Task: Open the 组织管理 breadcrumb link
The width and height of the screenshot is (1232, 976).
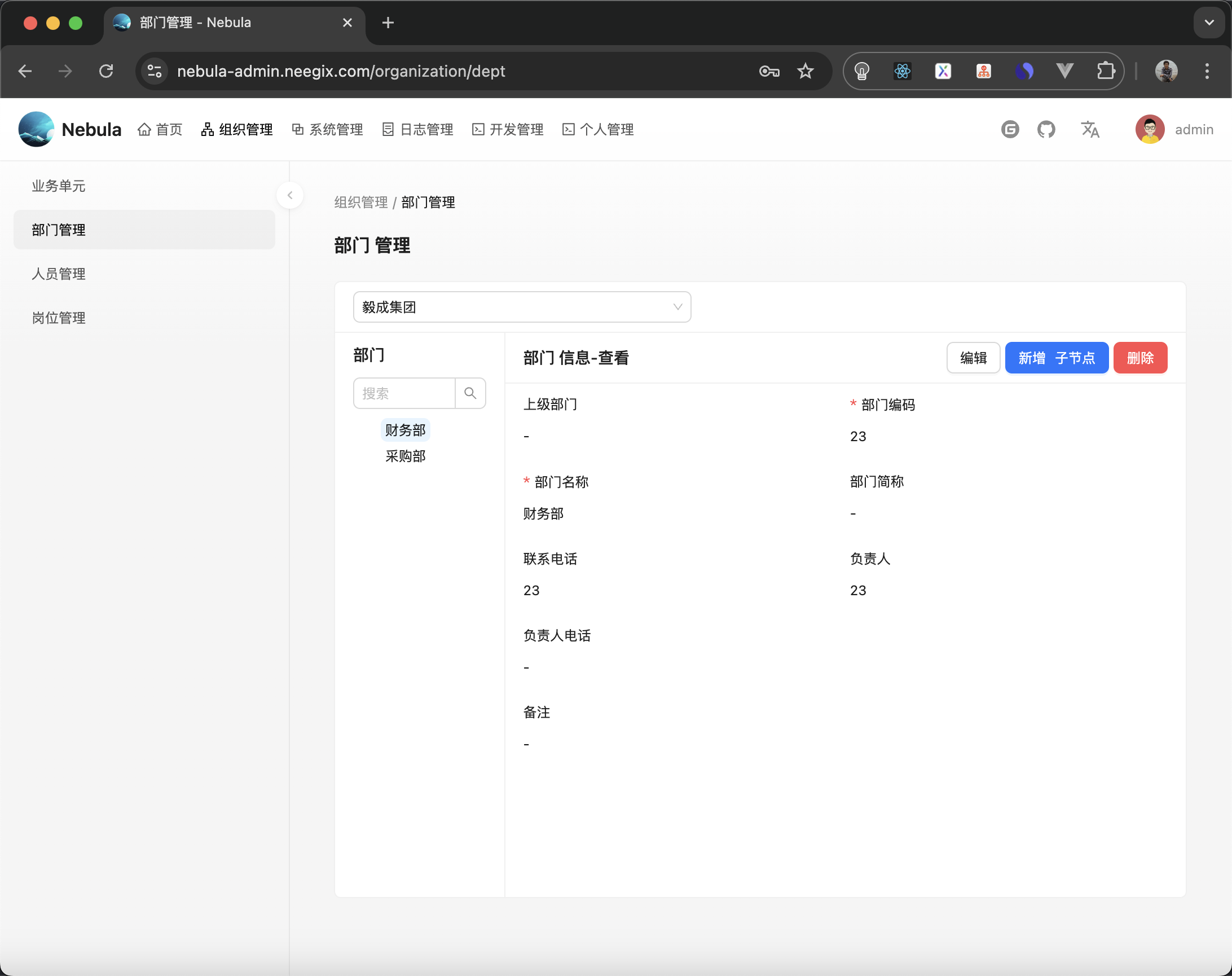Action: (360, 203)
